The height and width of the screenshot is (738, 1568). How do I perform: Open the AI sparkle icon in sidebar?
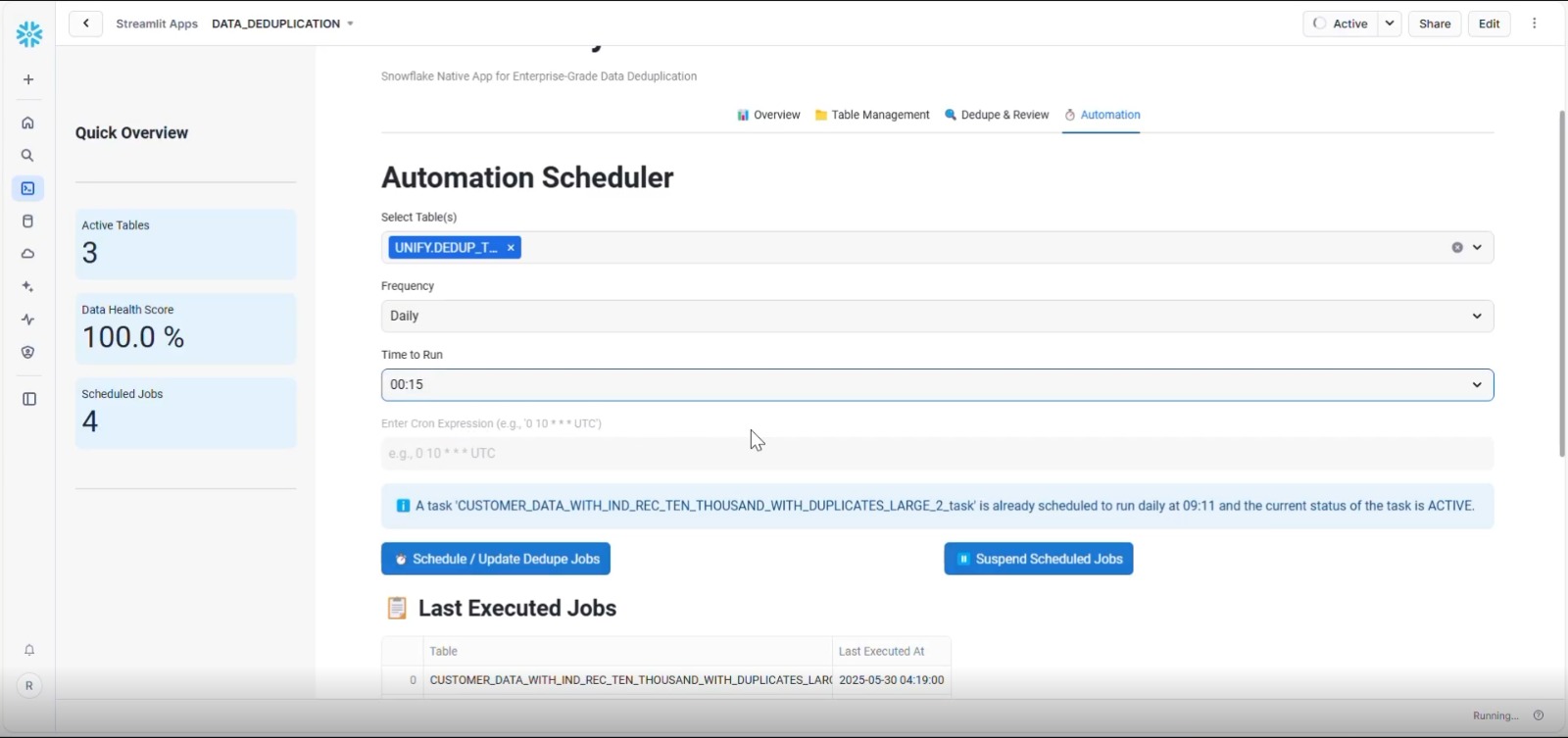click(28, 287)
